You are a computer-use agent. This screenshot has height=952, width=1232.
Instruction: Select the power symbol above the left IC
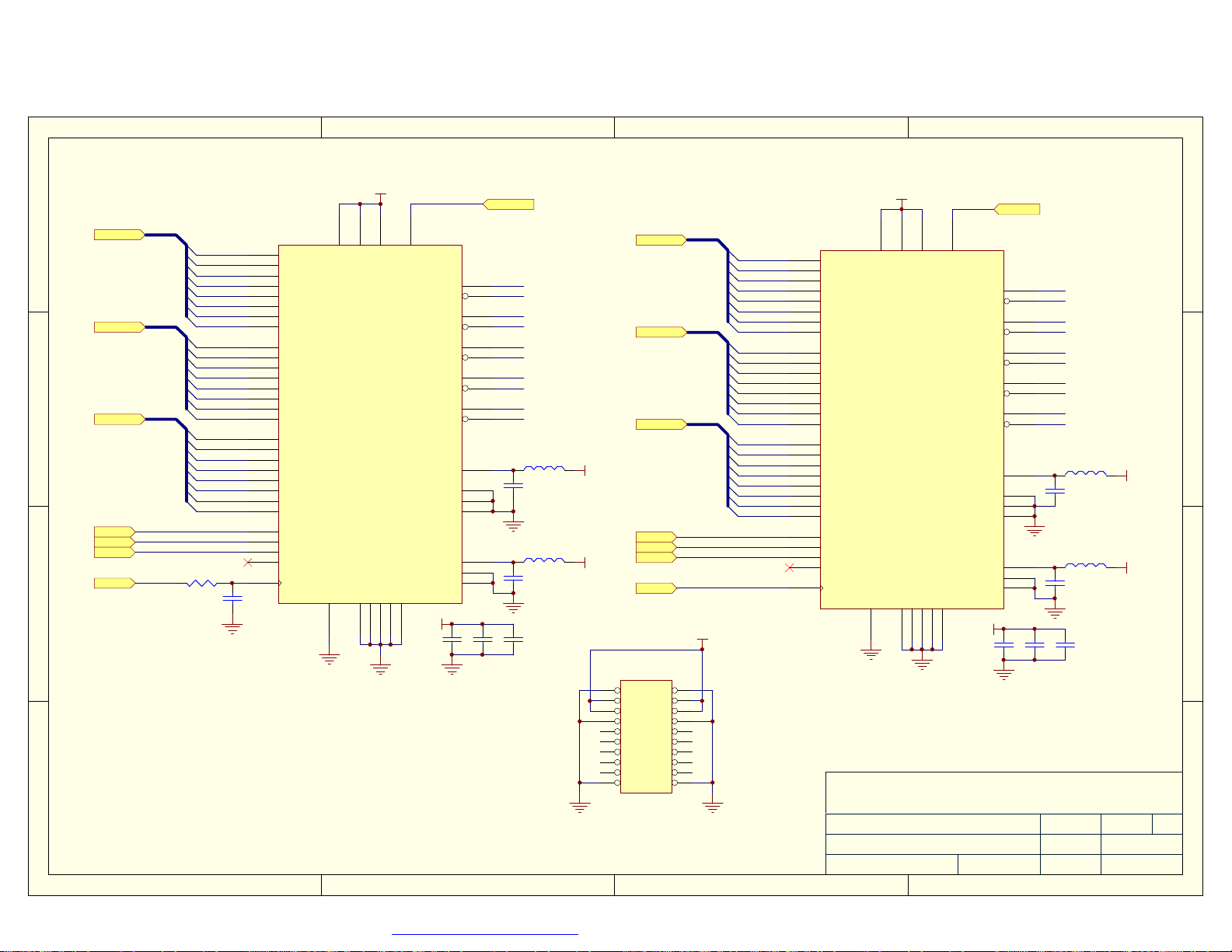tap(380, 198)
